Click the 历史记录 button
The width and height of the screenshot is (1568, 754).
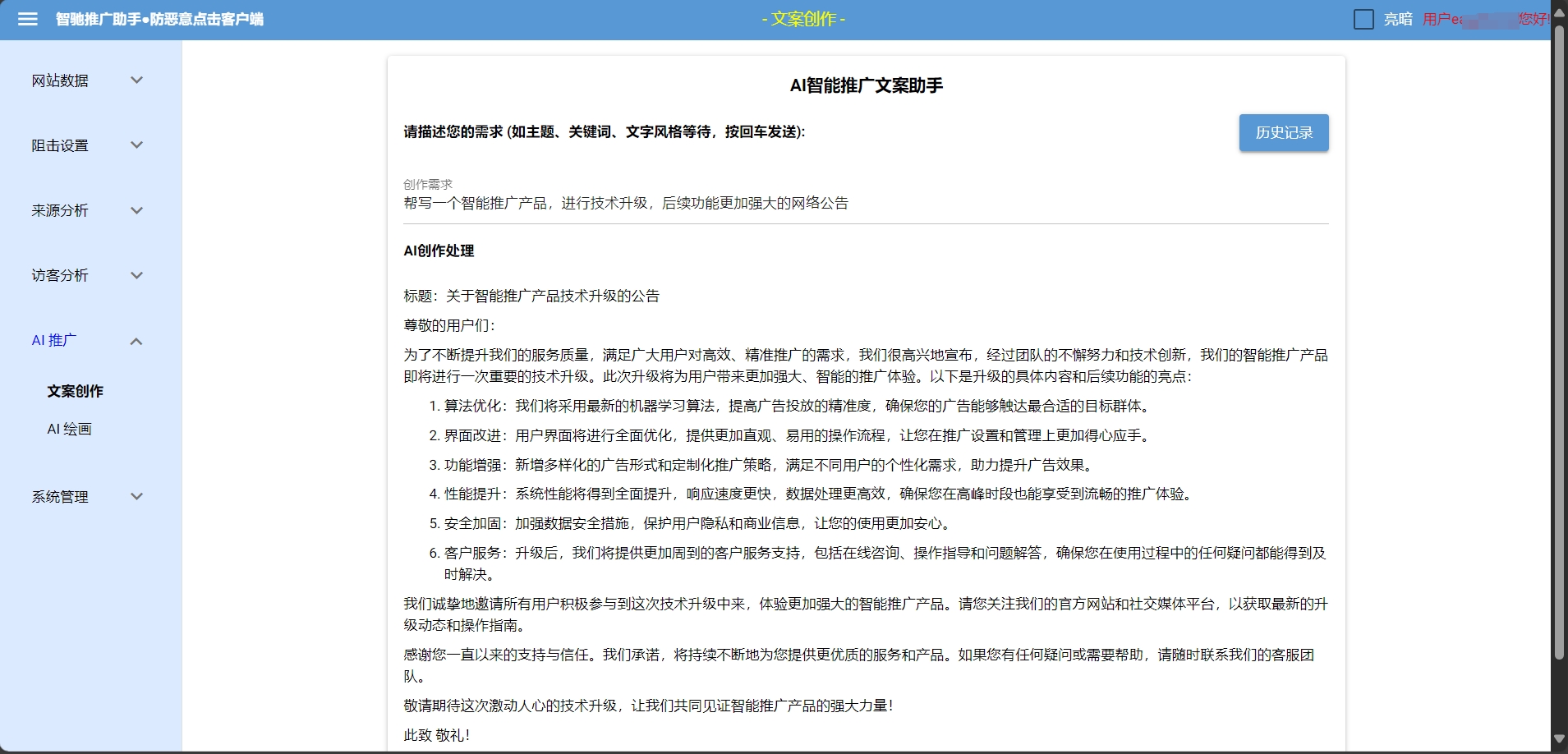[1284, 132]
